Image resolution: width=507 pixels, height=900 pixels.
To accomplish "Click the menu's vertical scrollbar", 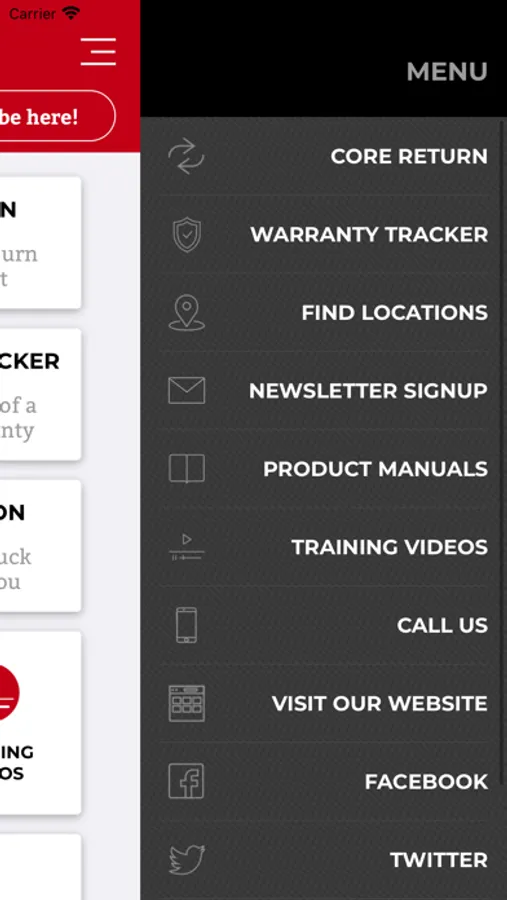I will tap(504, 451).
